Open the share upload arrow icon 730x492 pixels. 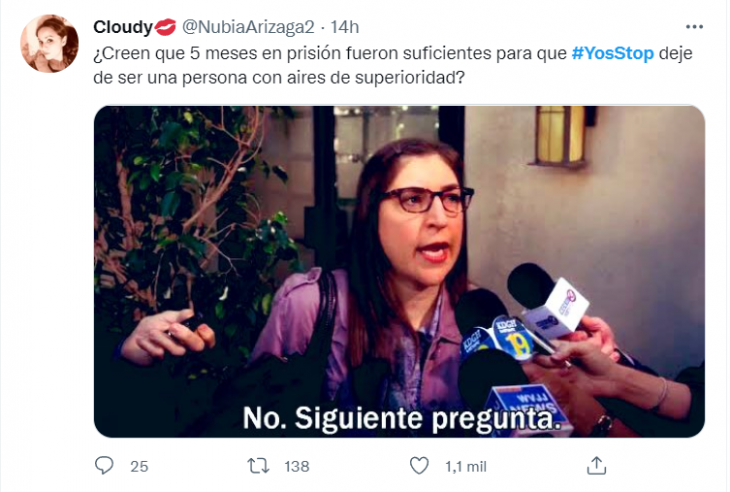596,465
